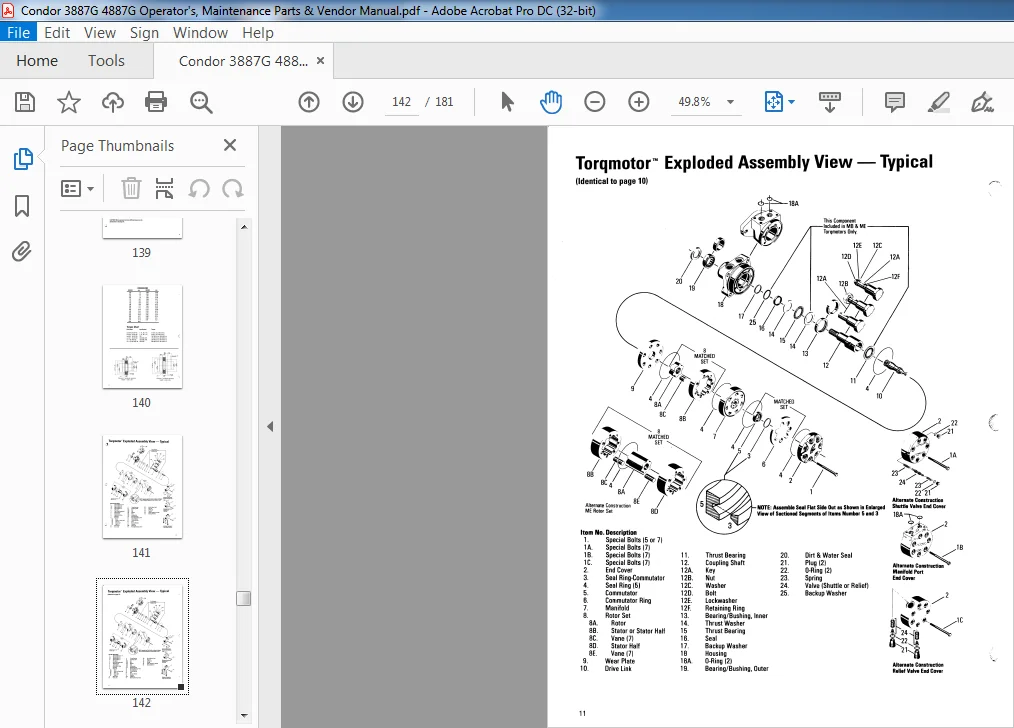This screenshot has width=1014, height=728.
Task: Go to the previous page with the up arrow
Action: point(309,102)
